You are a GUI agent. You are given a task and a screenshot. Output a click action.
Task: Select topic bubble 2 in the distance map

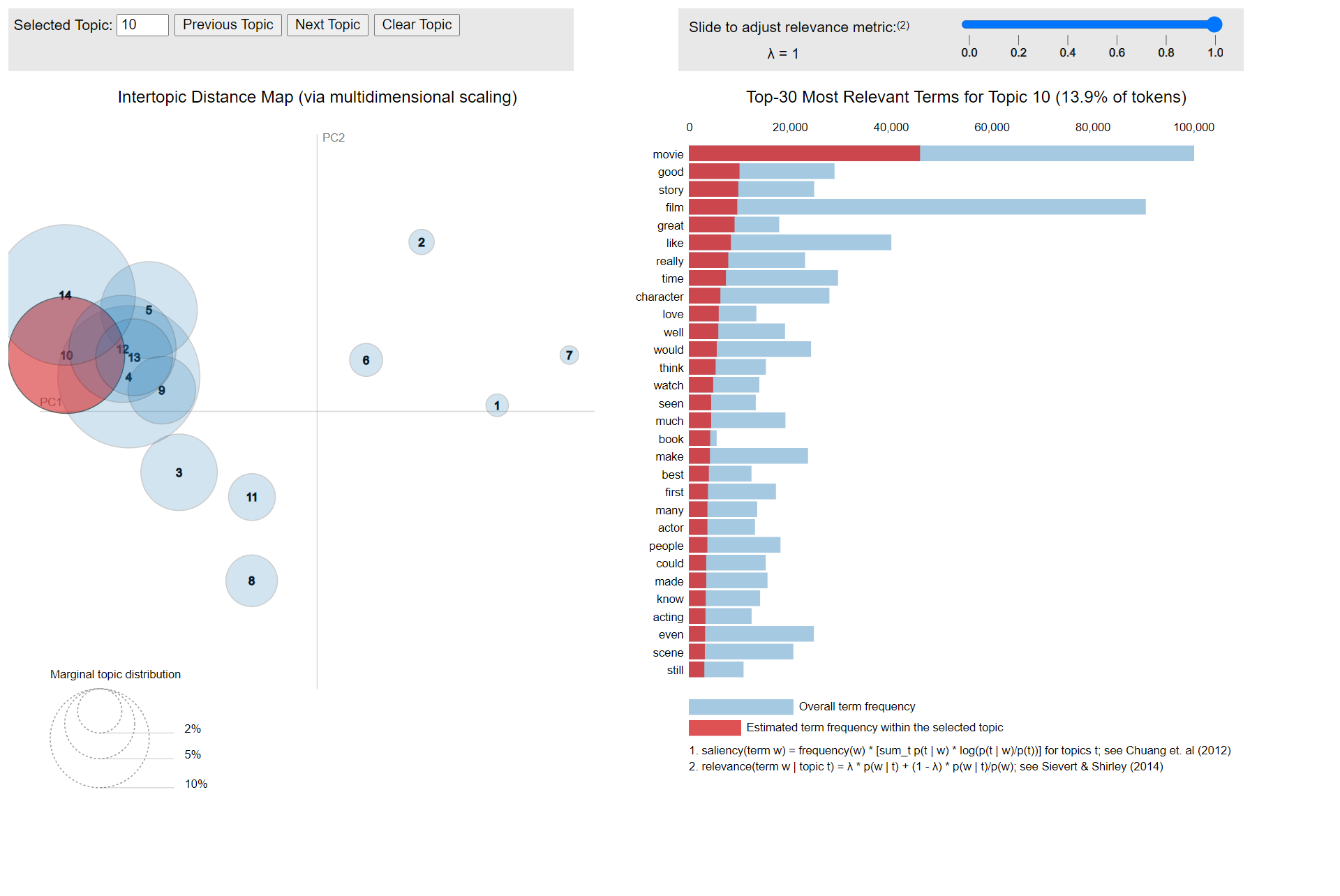pos(421,242)
